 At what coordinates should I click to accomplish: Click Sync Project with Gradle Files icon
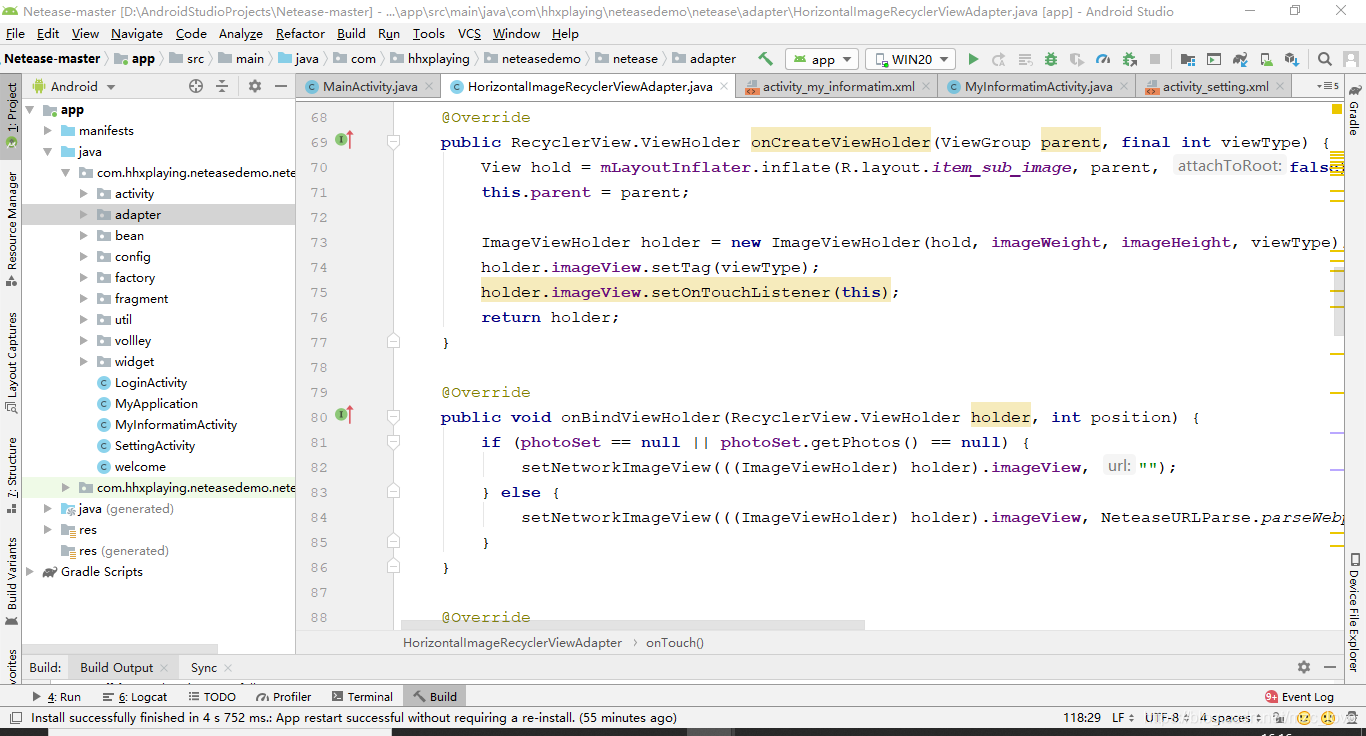coord(1239,59)
